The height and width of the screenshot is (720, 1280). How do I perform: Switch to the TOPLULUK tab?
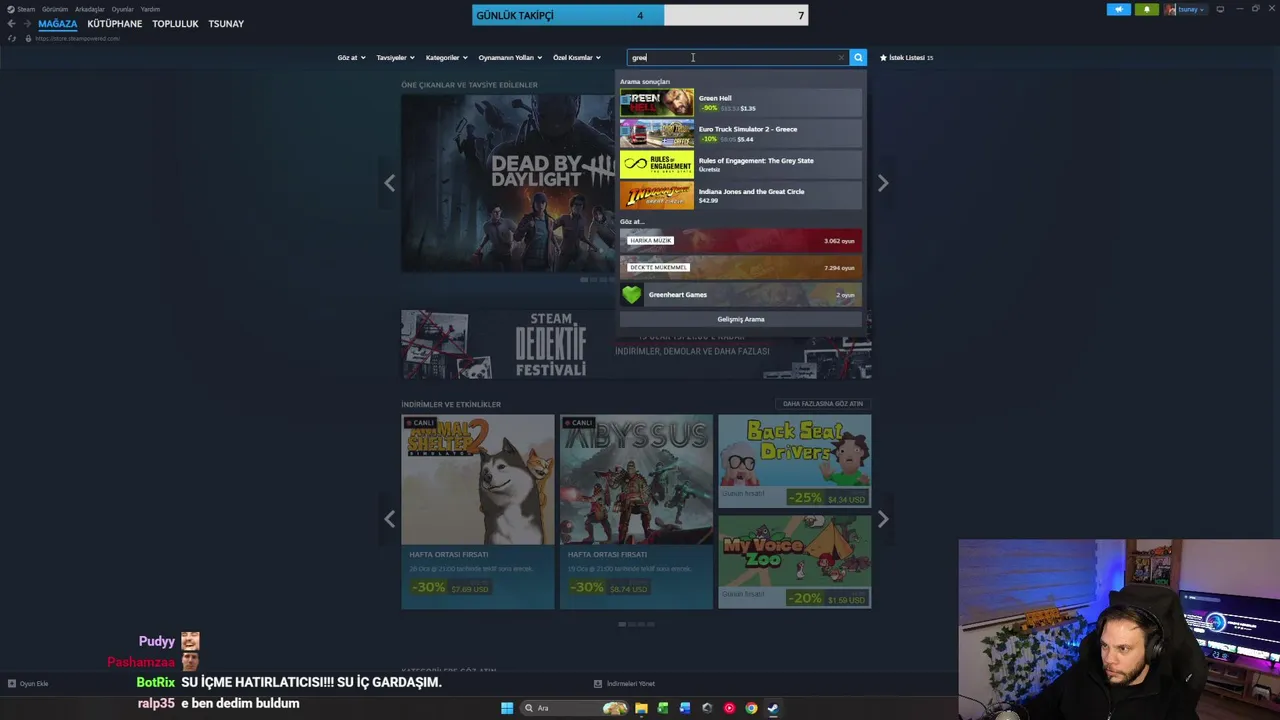pyautogui.click(x=175, y=24)
